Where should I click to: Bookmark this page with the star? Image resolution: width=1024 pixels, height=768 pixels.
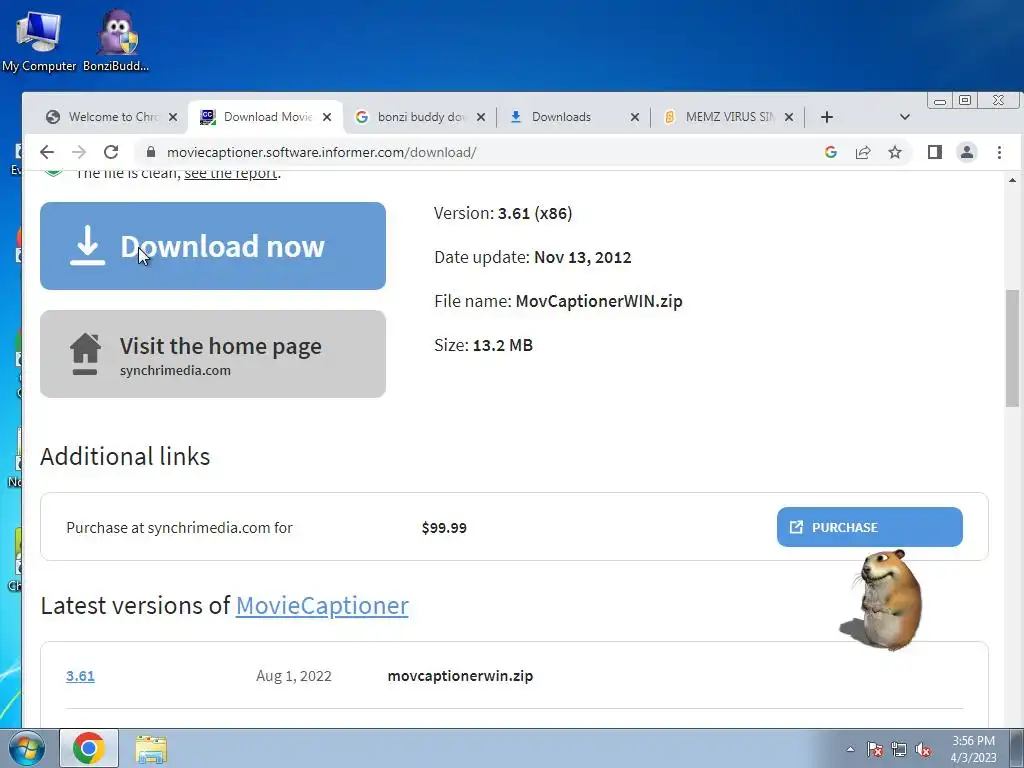click(895, 152)
